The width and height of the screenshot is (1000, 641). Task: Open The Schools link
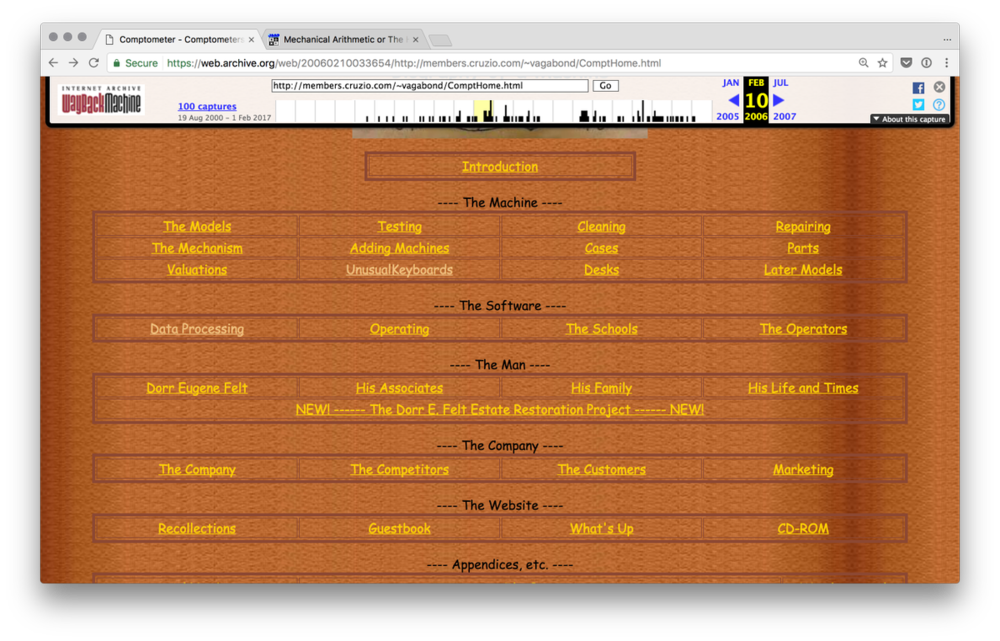[601, 329]
